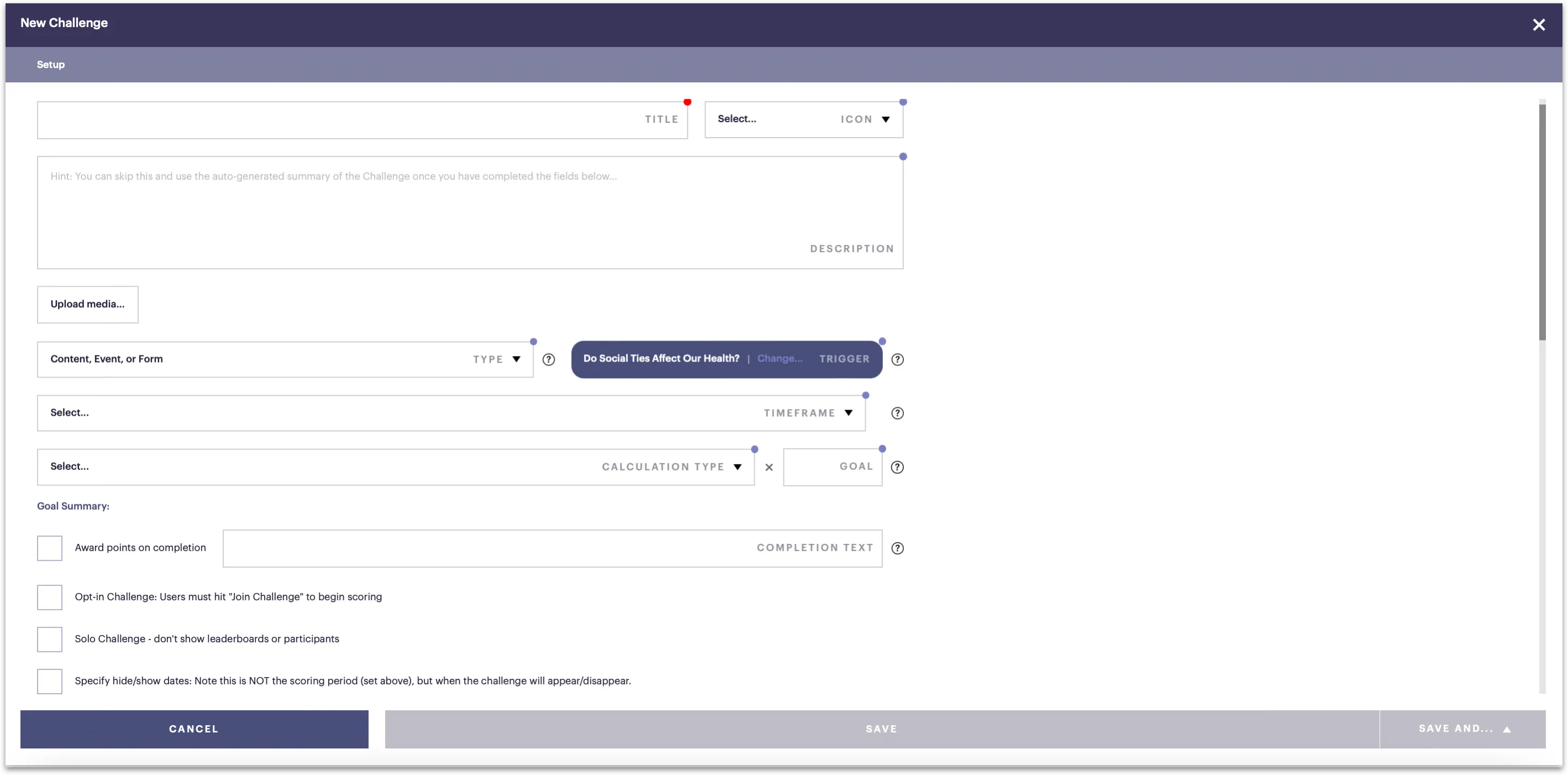The image size is (1568, 775).
Task: Select the Setup tab
Action: click(50, 65)
